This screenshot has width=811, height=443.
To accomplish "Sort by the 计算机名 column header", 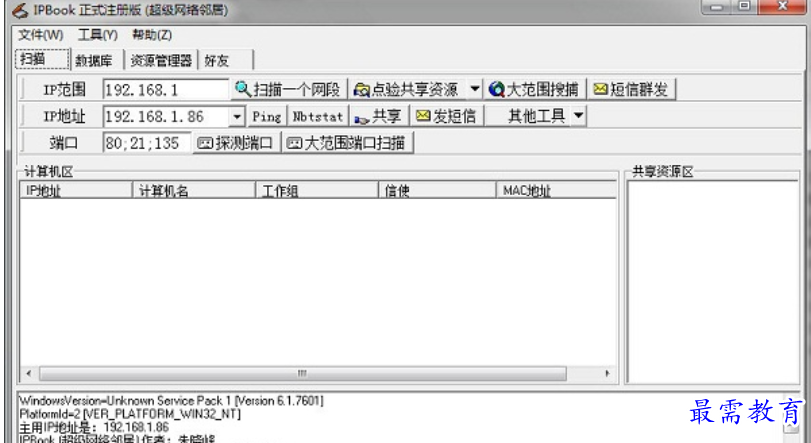I will pyautogui.click(x=194, y=191).
